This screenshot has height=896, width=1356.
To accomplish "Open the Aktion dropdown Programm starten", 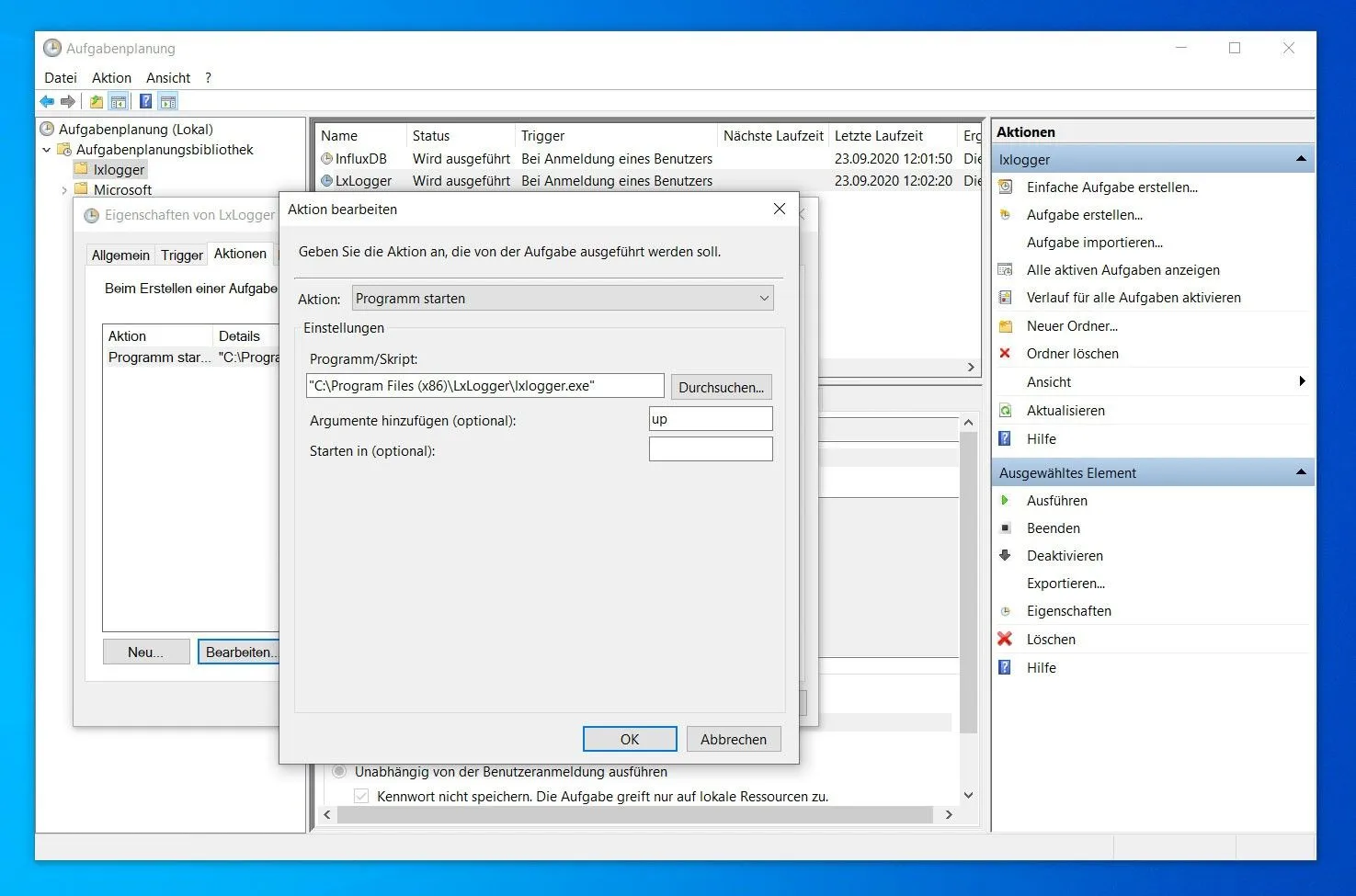I will (563, 298).
